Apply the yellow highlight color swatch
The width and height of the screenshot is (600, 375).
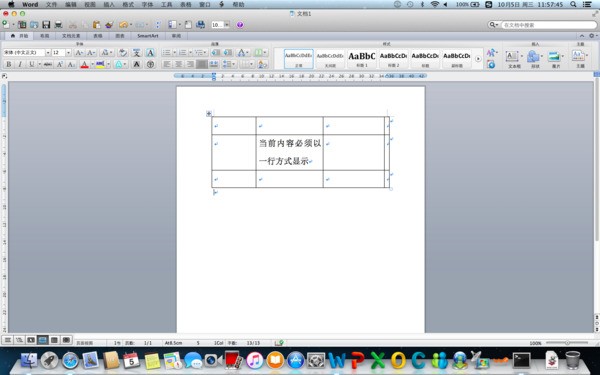100,64
